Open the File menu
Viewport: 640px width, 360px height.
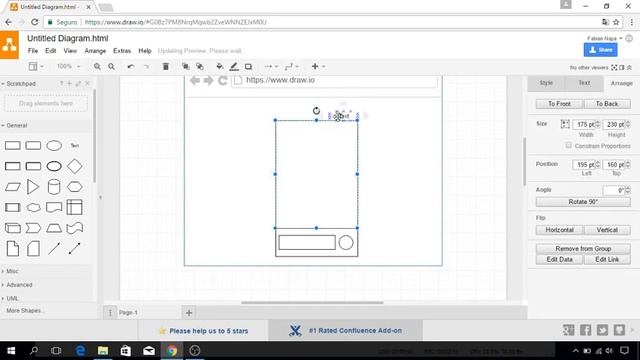33,51
